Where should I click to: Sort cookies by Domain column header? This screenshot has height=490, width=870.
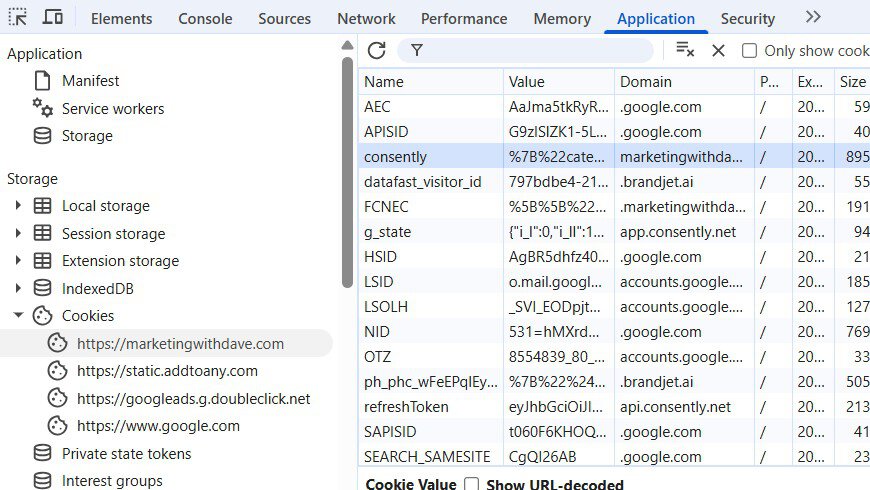(684, 82)
